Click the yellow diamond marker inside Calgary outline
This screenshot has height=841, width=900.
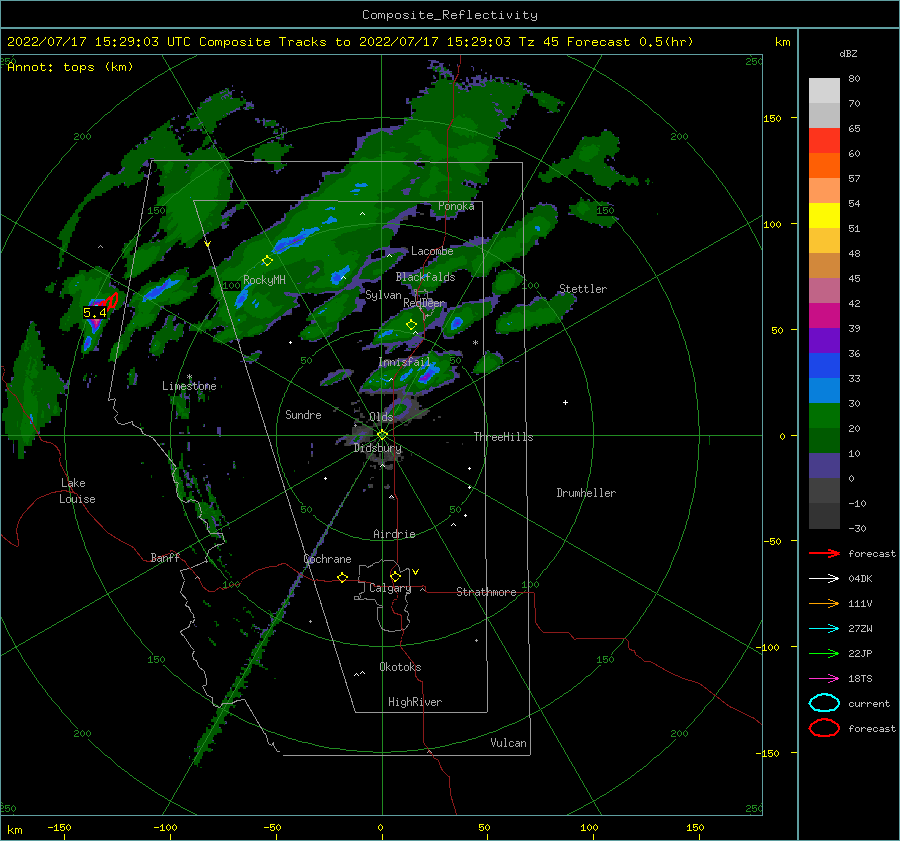395,576
